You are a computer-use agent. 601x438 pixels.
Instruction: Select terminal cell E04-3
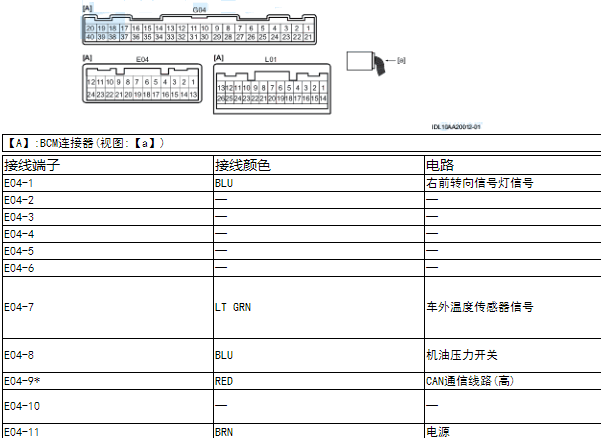tap(108, 217)
